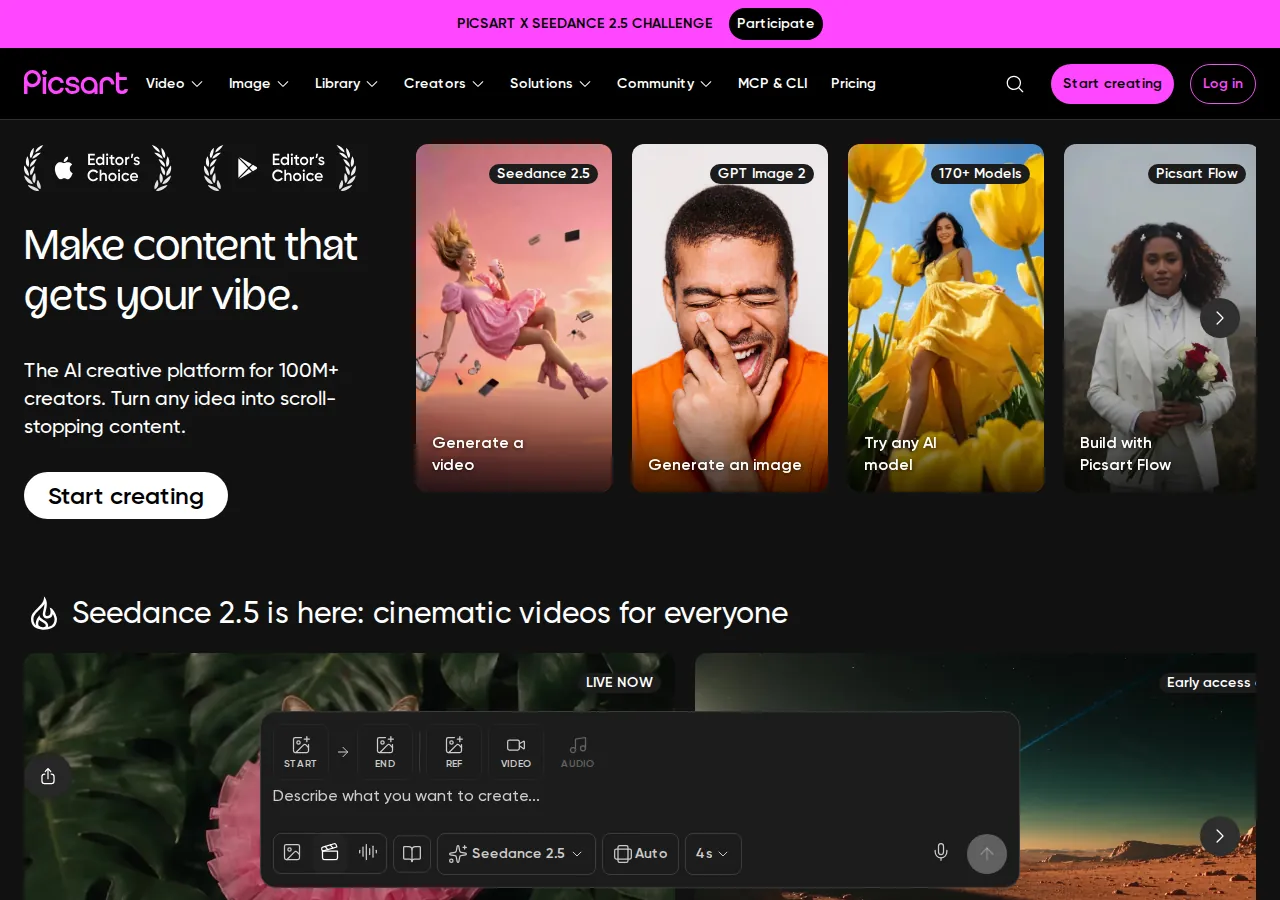Click the Picsart logo
1280x900 pixels.
coord(76,83)
